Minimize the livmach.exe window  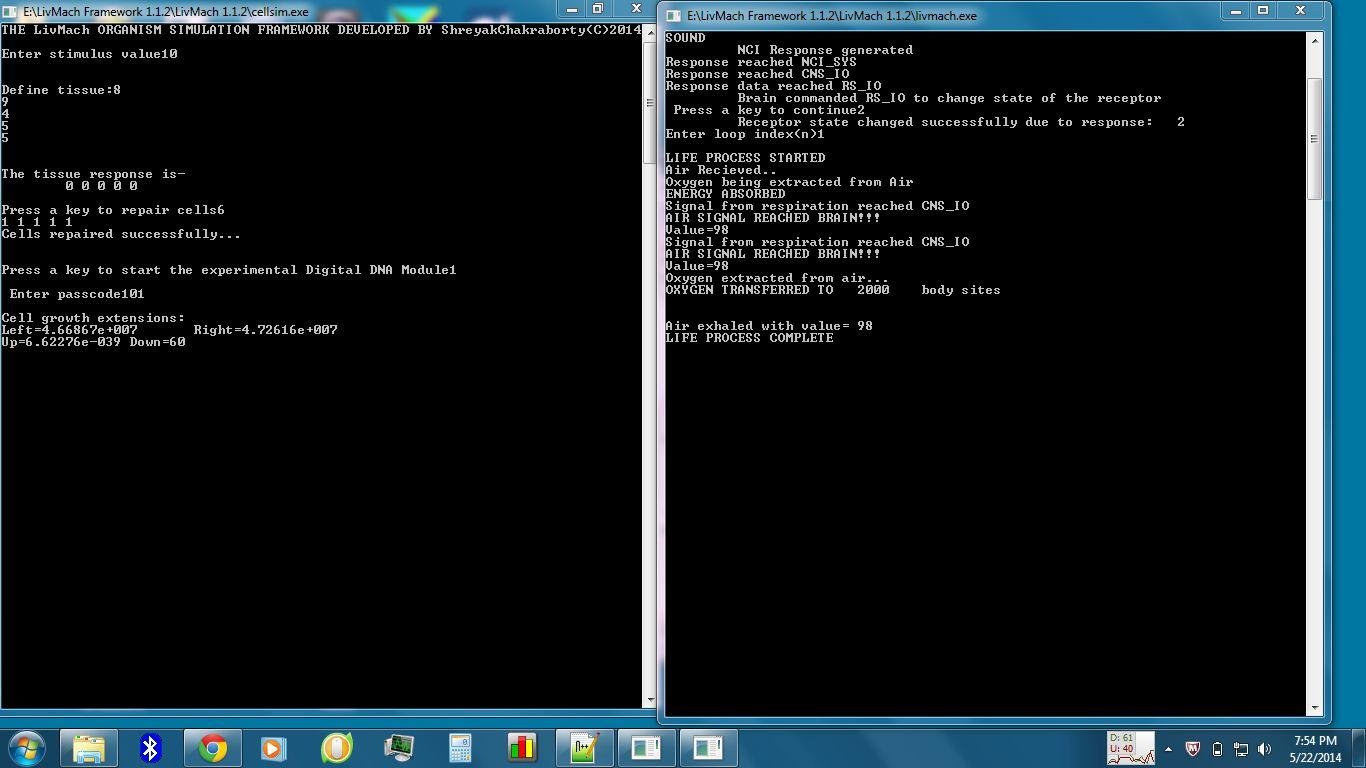tap(1236, 10)
